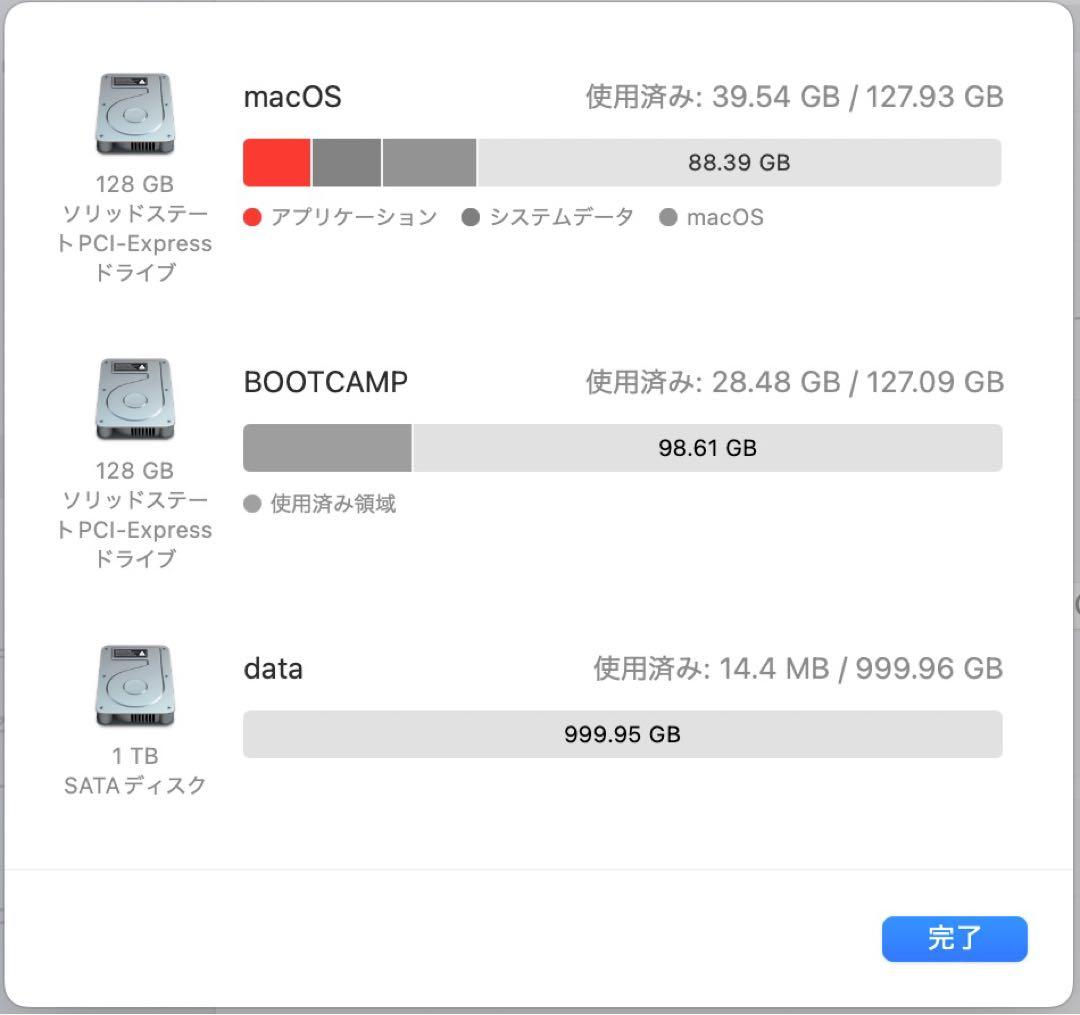Select the BOOTCAMP disk icon
The width and height of the screenshot is (1080, 1015).
pyautogui.click(x=135, y=399)
